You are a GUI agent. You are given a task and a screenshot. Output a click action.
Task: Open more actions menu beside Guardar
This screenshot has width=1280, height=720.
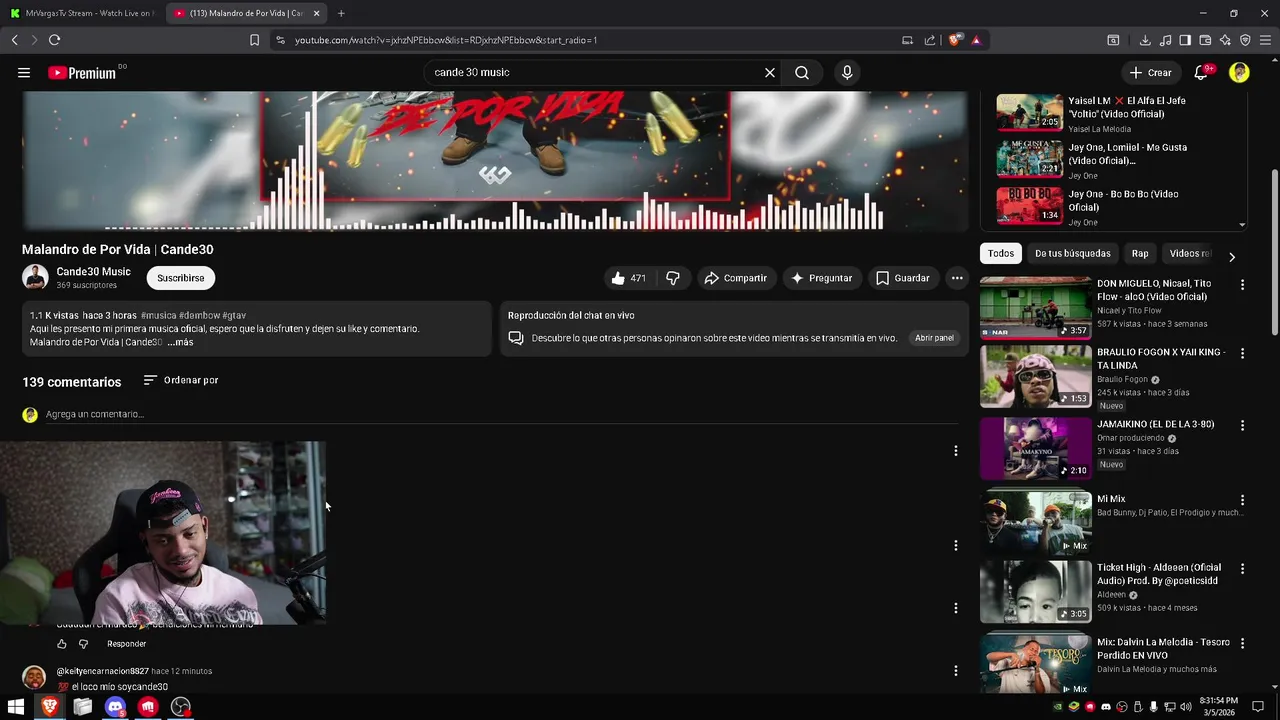(x=957, y=278)
